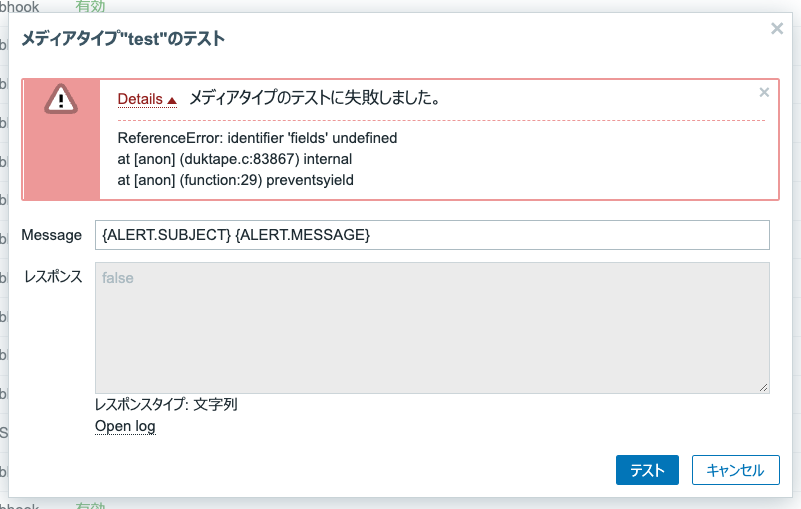This screenshot has height=509, width=801.
Task: Click the duktape.c:83867 internal stack line
Action: point(234,159)
